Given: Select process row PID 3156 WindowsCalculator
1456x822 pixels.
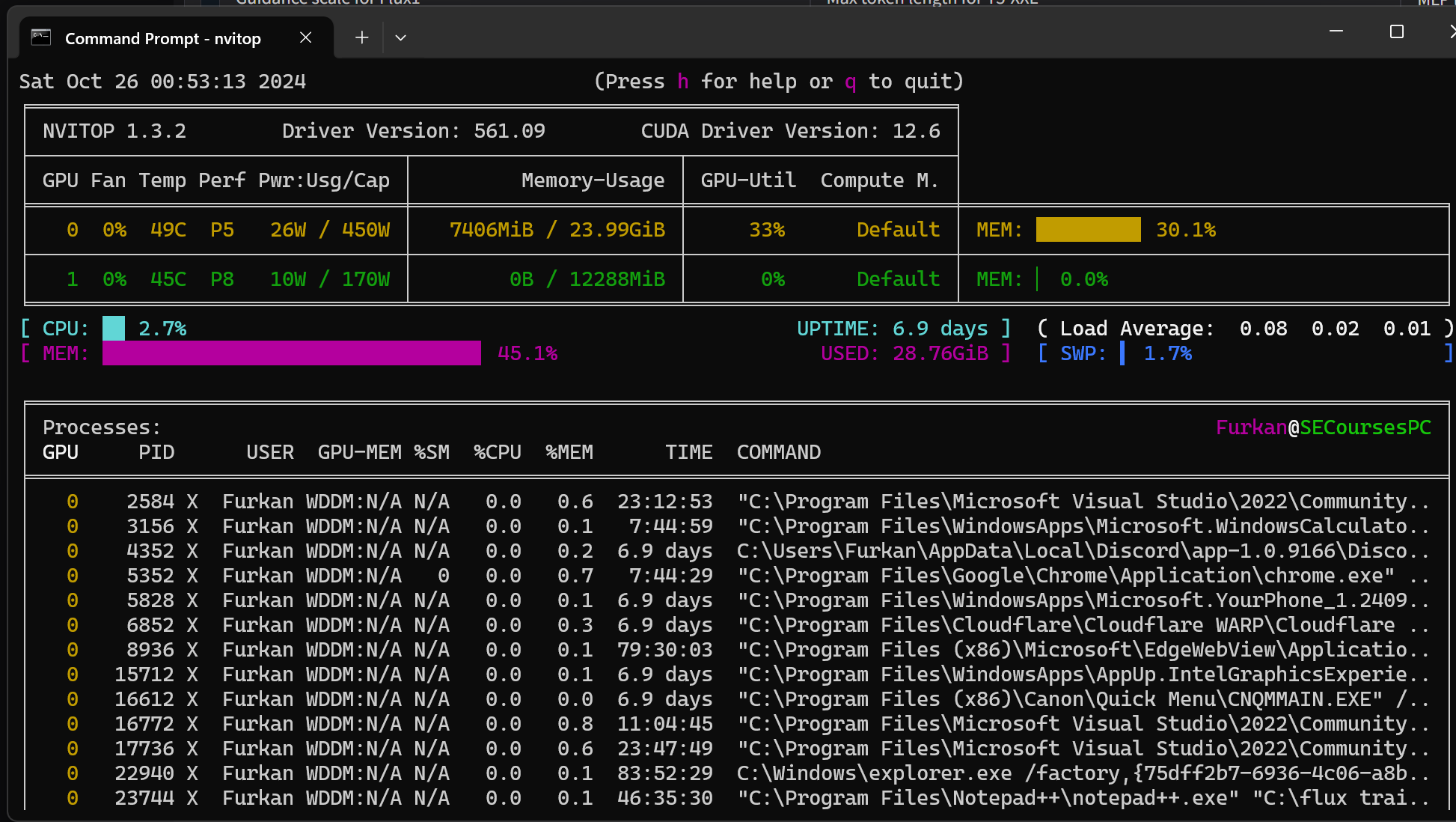Looking at the screenshot, I should 737,526.
